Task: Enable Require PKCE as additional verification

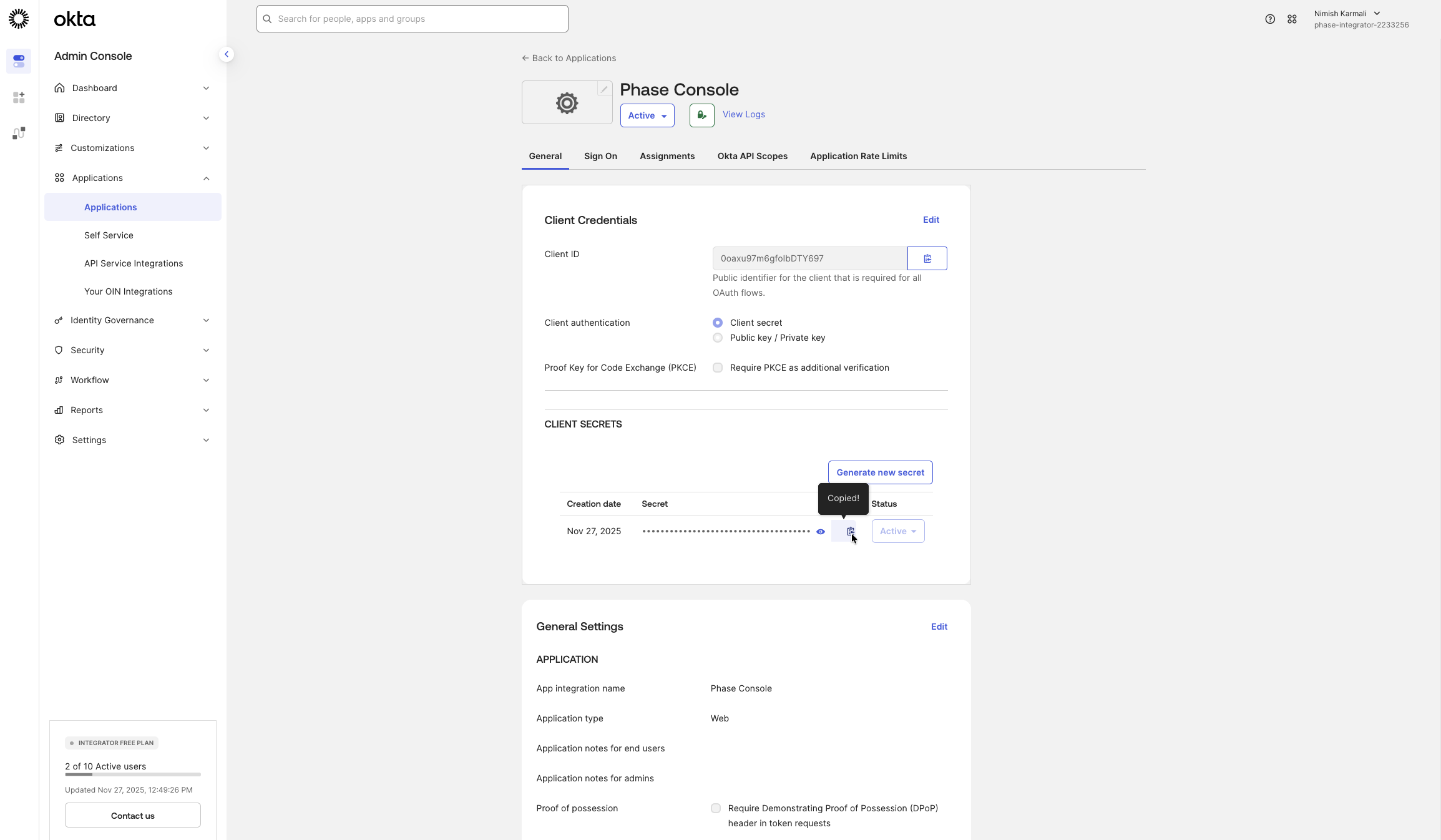Action: [718, 368]
